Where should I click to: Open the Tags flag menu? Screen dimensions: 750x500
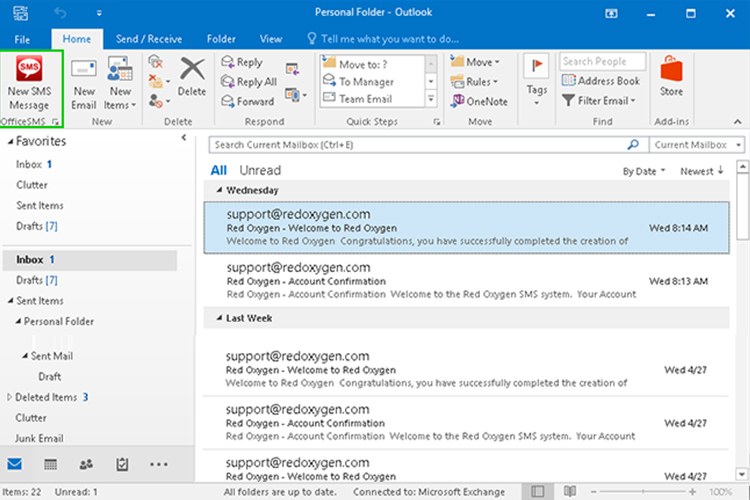(537, 80)
